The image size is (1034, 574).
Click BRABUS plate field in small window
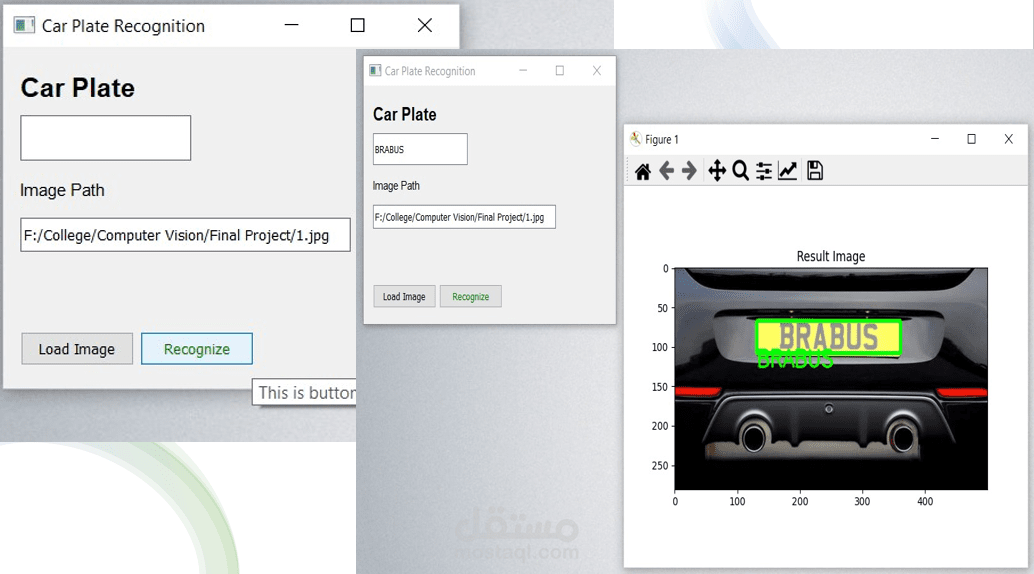[420, 149]
